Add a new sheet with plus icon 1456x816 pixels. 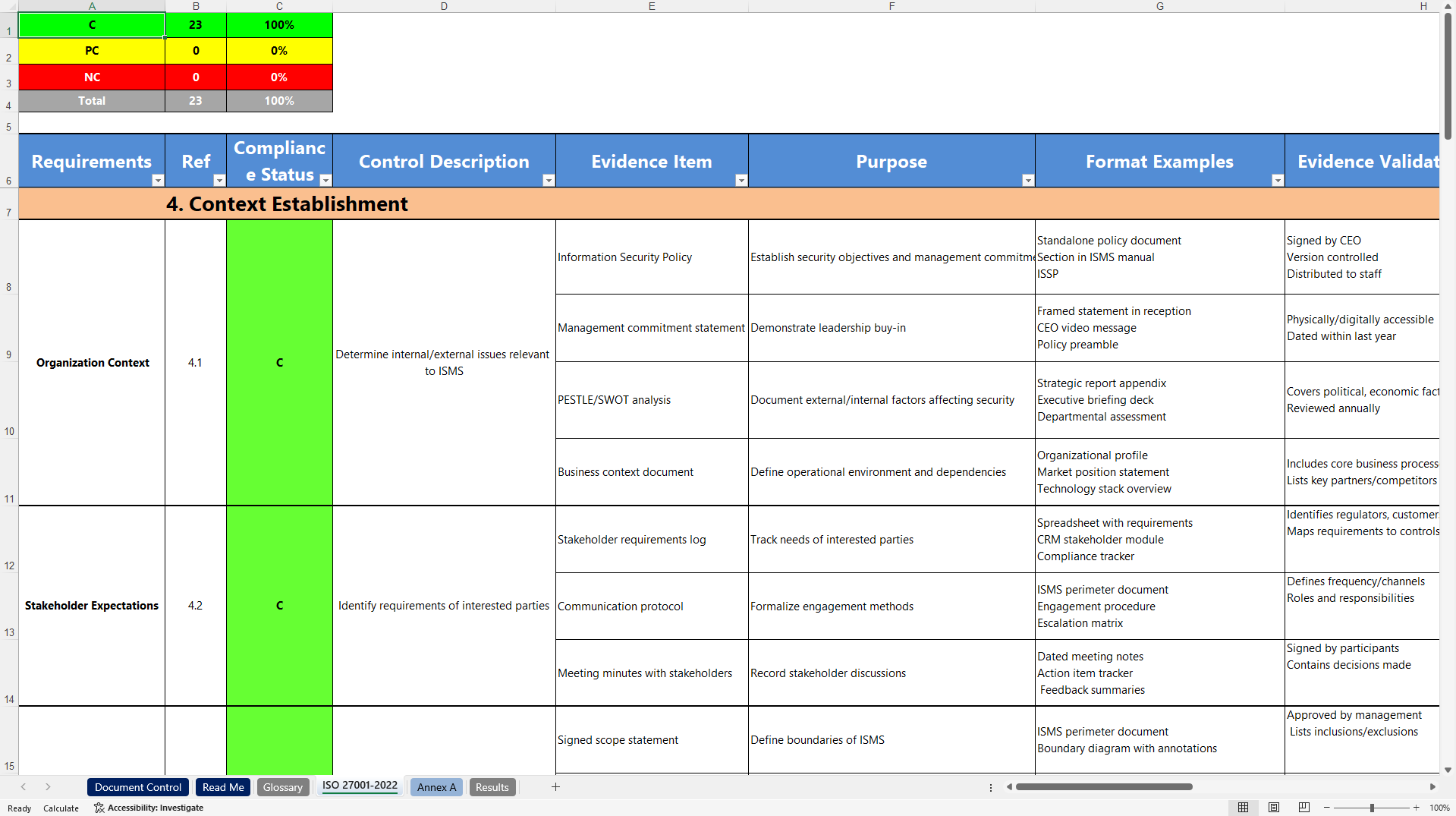pos(555,787)
